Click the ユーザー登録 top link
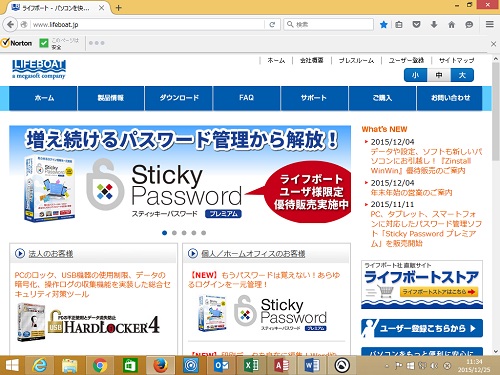 coord(406,60)
